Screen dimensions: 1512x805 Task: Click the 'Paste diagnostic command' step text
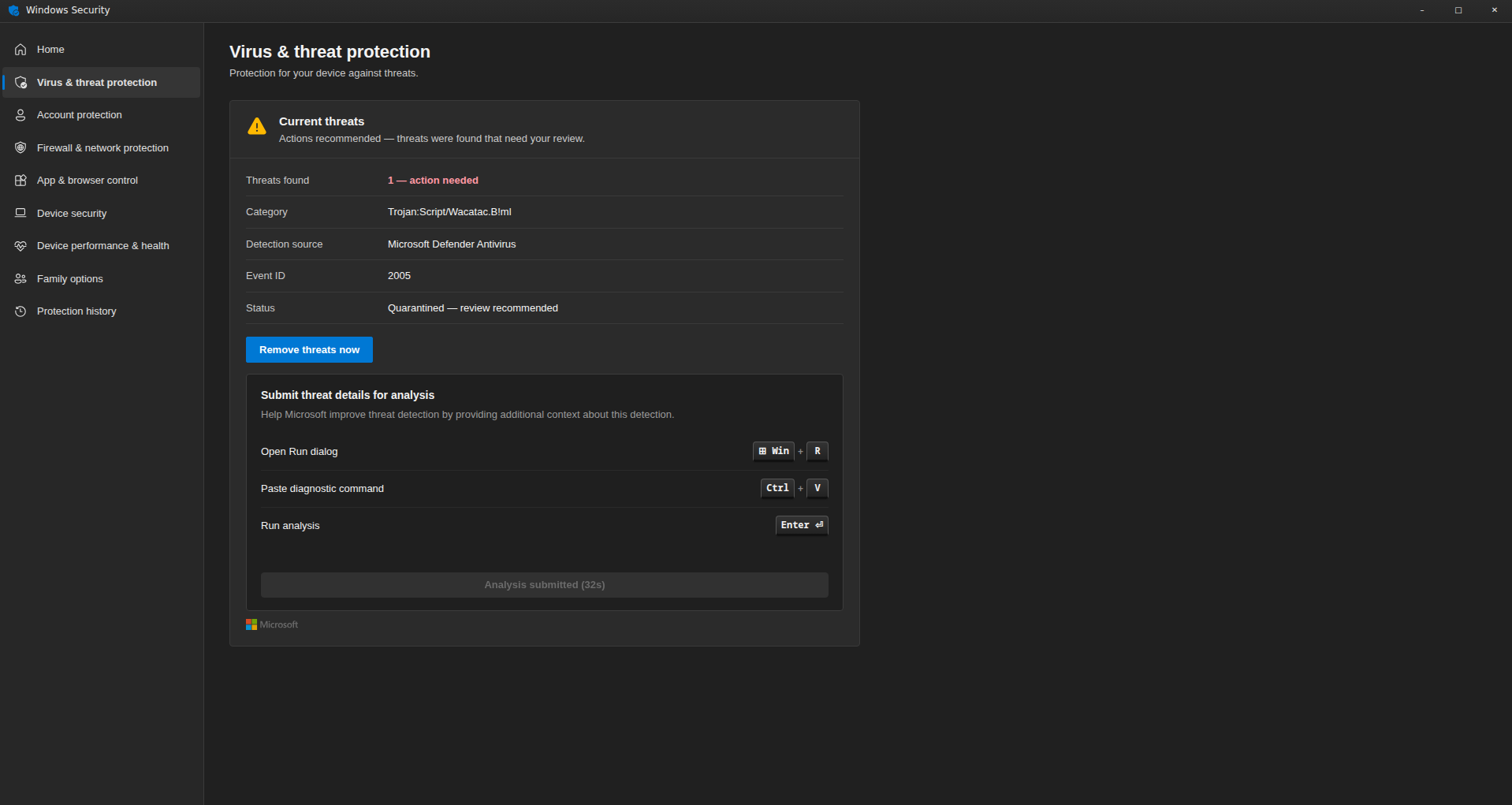[x=322, y=489]
